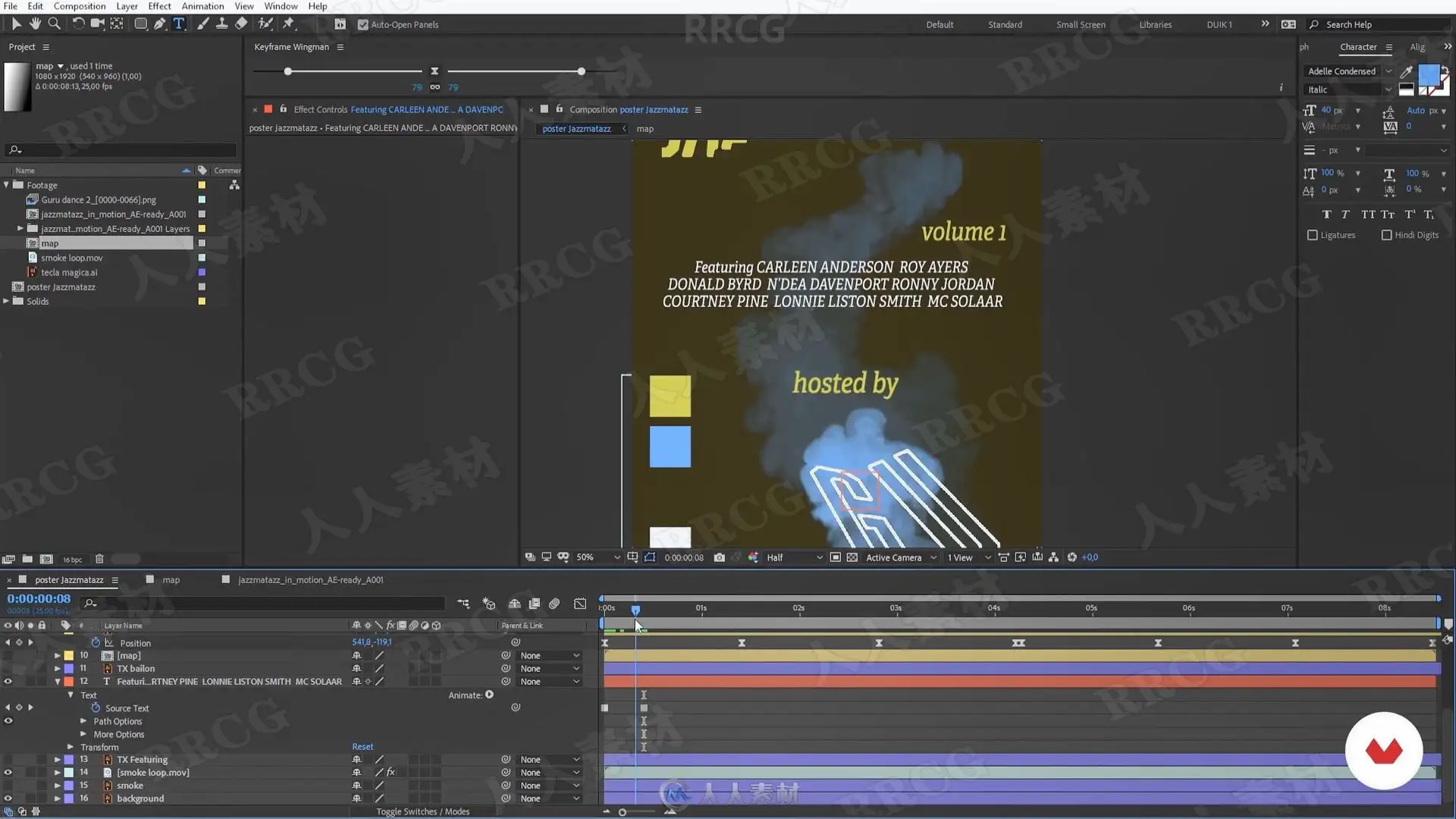Hide the smoke loop.mov layer
Screen dimensions: 1456x819
8,773
